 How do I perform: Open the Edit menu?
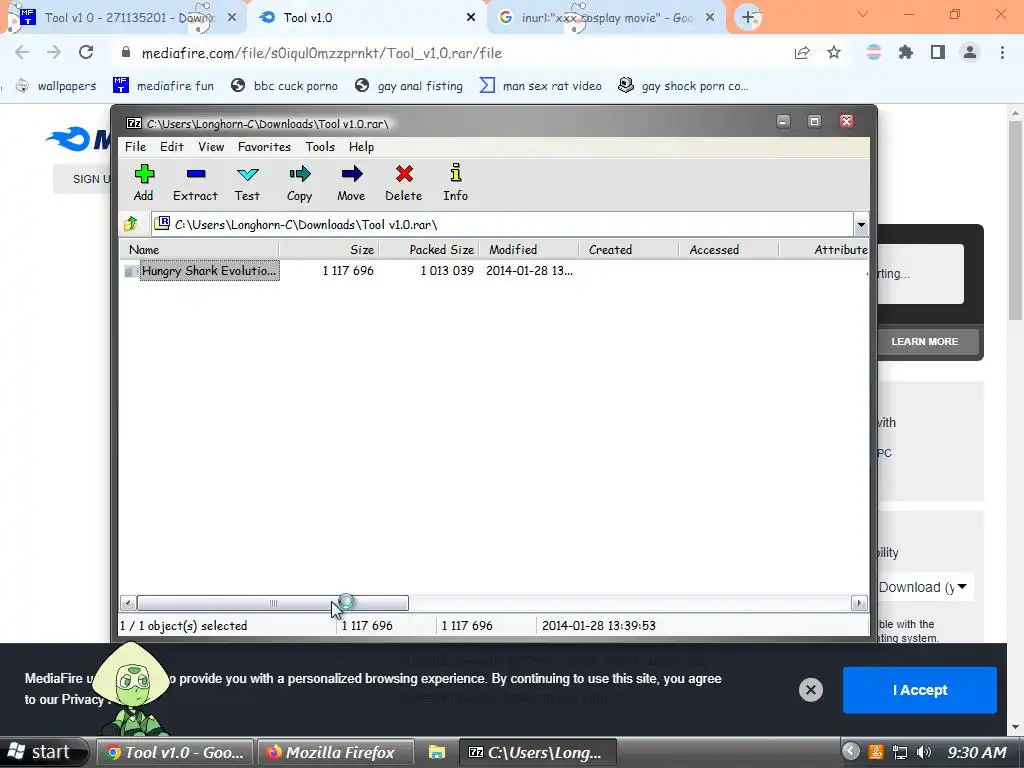coord(172,146)
